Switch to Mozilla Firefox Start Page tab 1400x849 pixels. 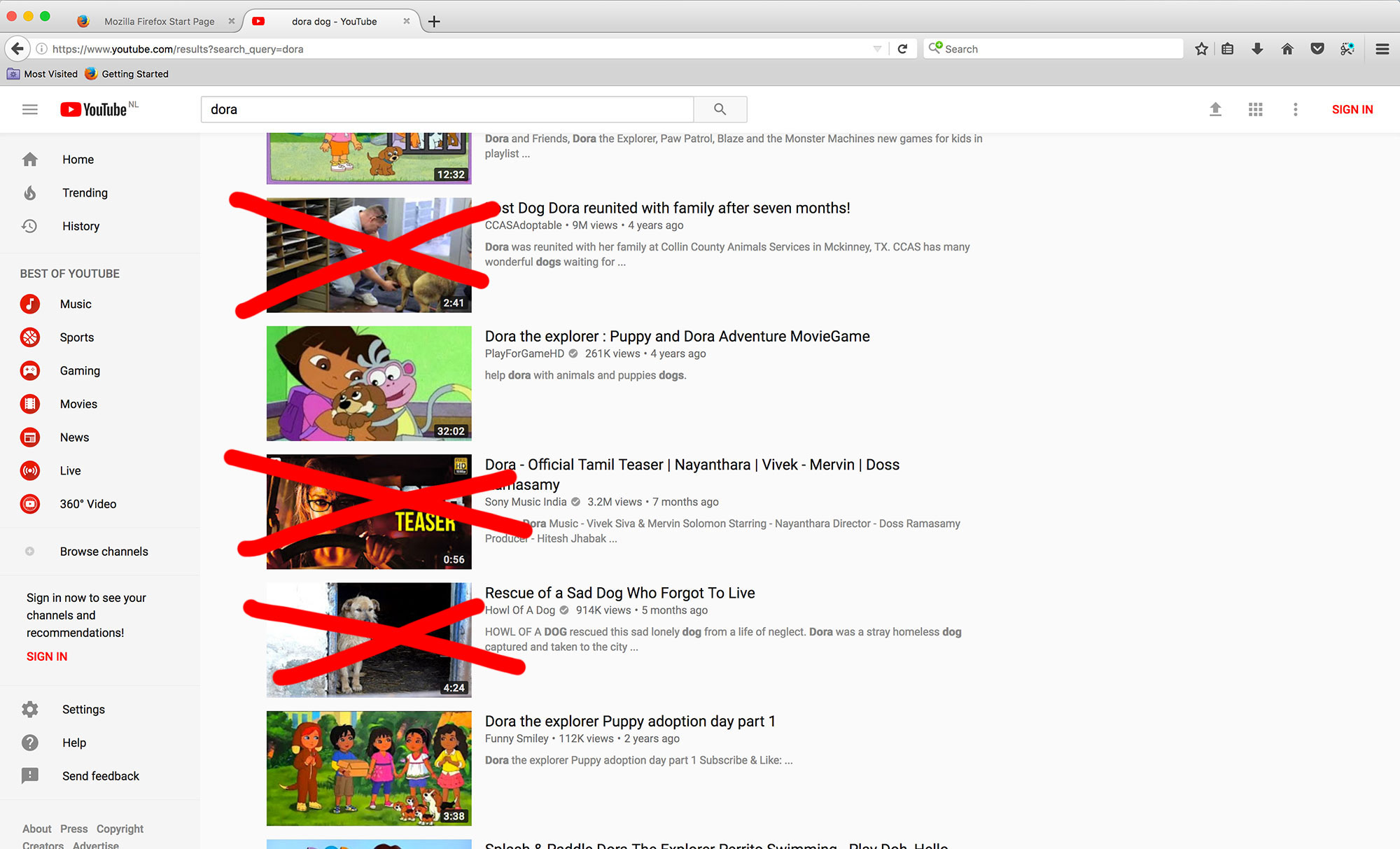[x=160, y=22]
